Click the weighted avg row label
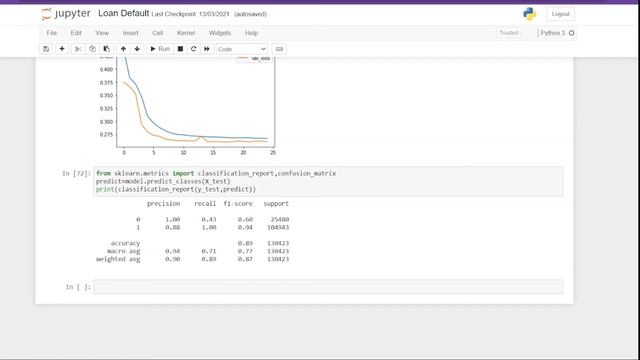 tap(118, 259)
